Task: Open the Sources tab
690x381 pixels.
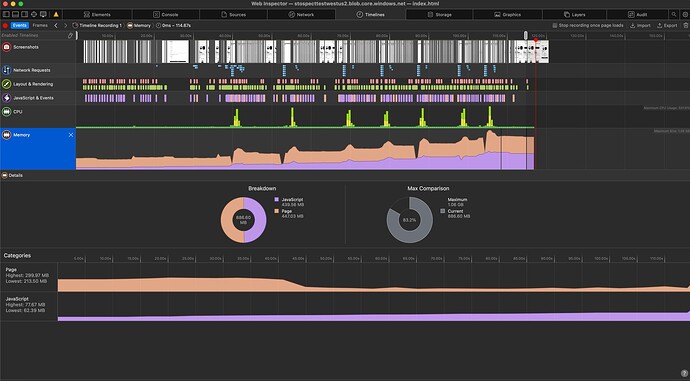Action: click(x=233, y=15)
